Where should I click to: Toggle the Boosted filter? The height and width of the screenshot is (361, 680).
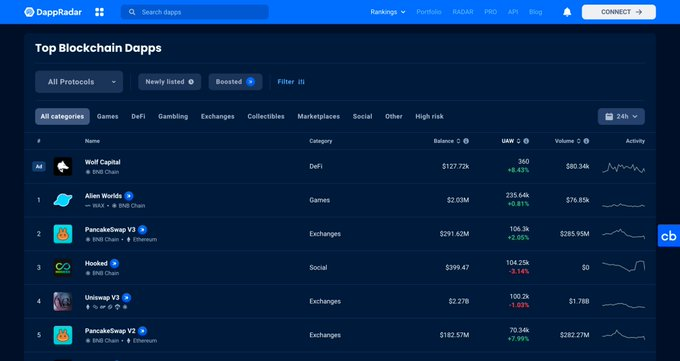(x=235, y=82)
